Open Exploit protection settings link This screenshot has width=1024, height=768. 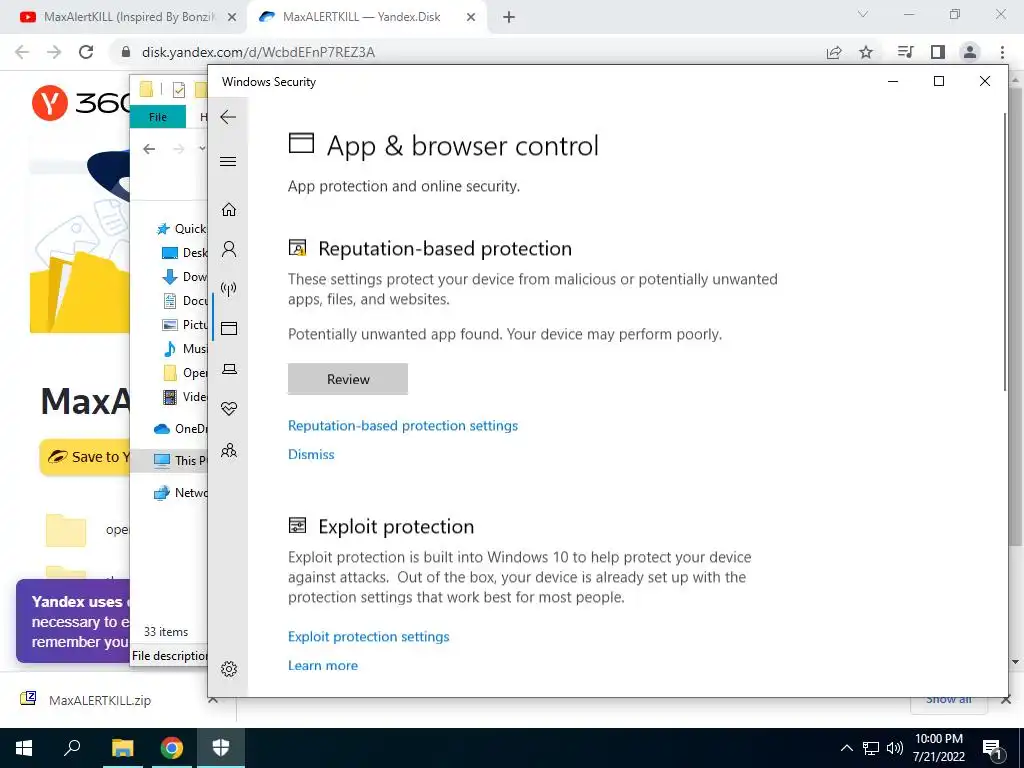(x=368, y=637)
